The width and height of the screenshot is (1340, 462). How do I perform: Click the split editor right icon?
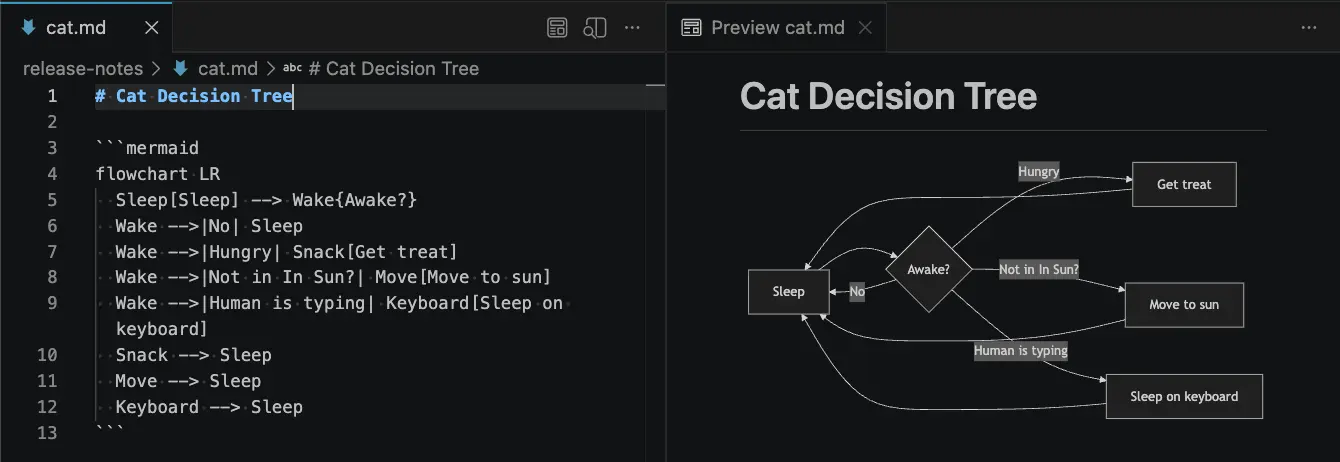[x=595, y=28]
